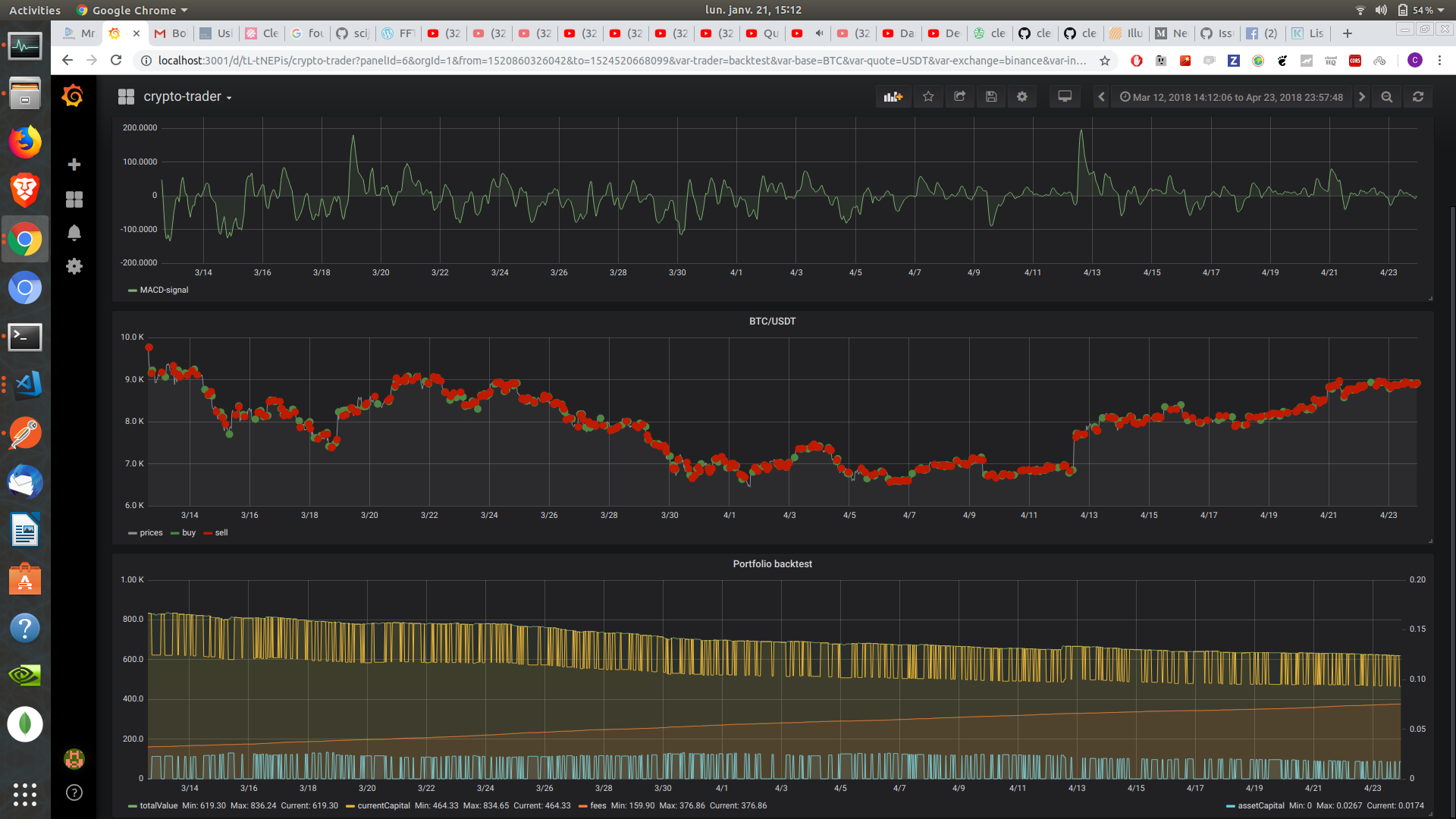
Task: Zoom out time range magnifier icon
Action: tap(1387, 96)
